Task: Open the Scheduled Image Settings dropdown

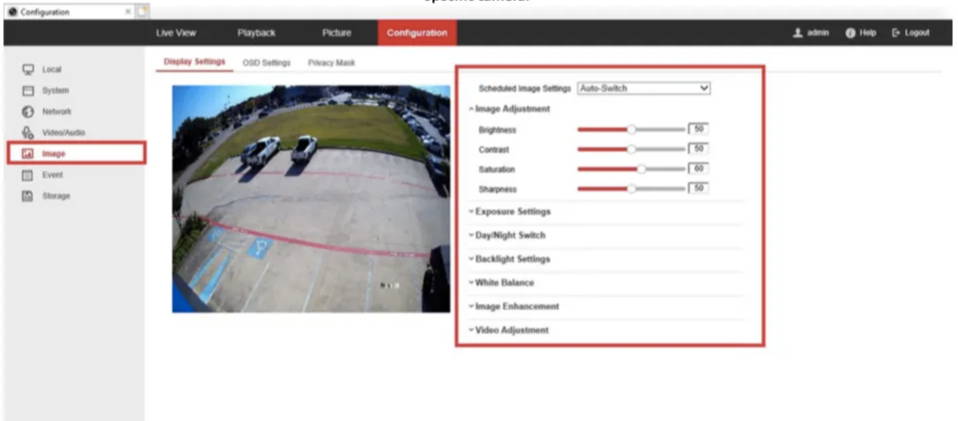Action: tap(644, 89)
